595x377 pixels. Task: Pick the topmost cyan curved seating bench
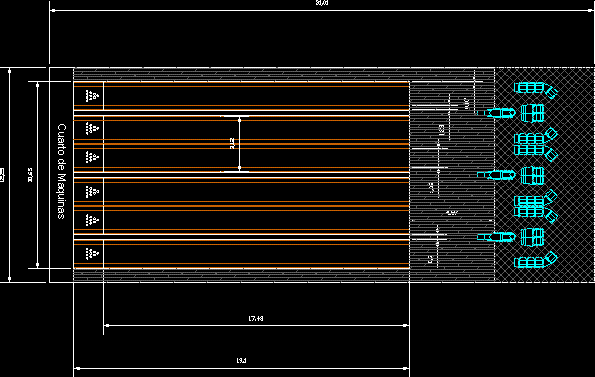pos(535,89)
